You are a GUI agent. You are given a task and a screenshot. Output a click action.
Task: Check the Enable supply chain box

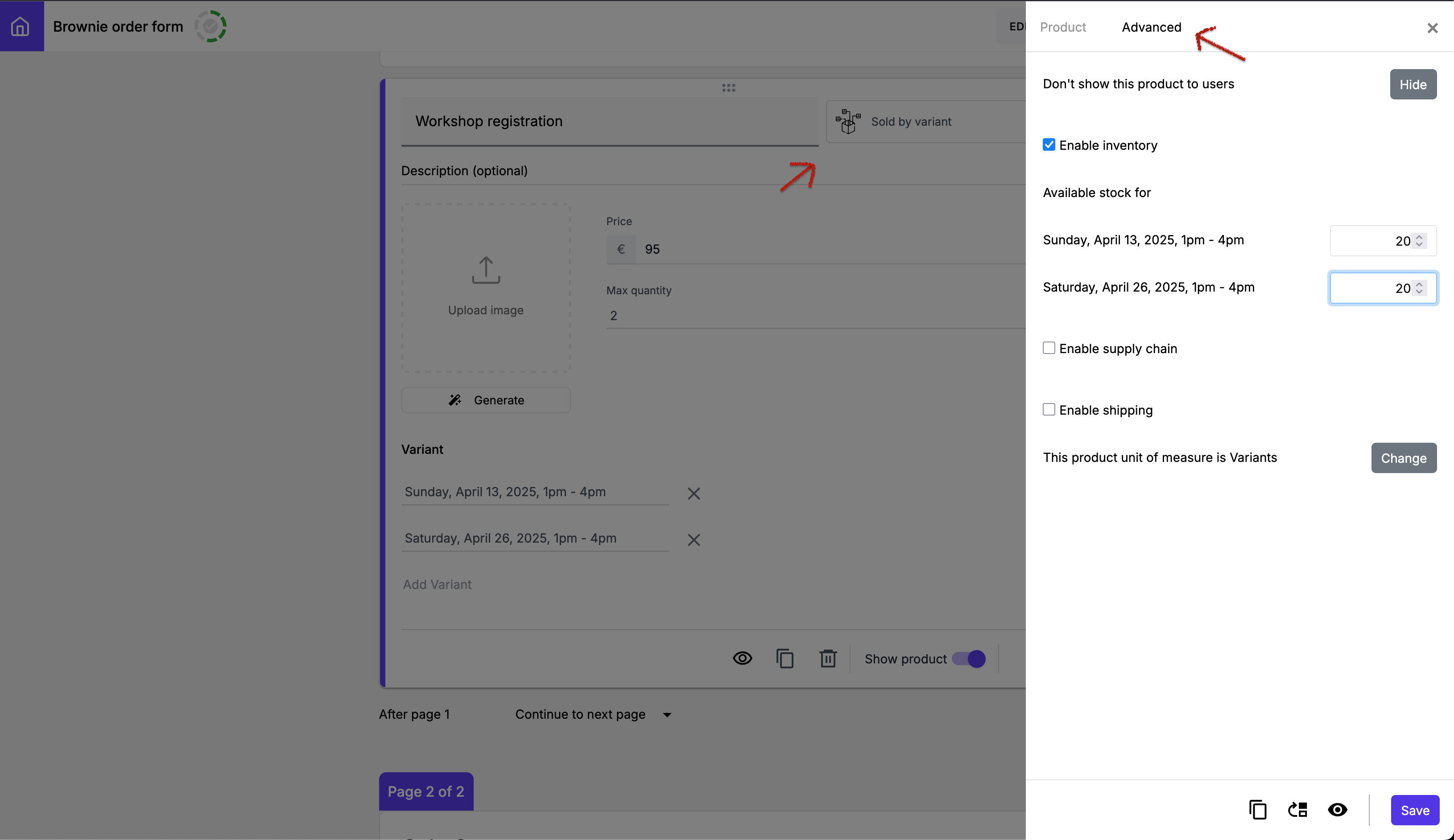(1049, 348)
